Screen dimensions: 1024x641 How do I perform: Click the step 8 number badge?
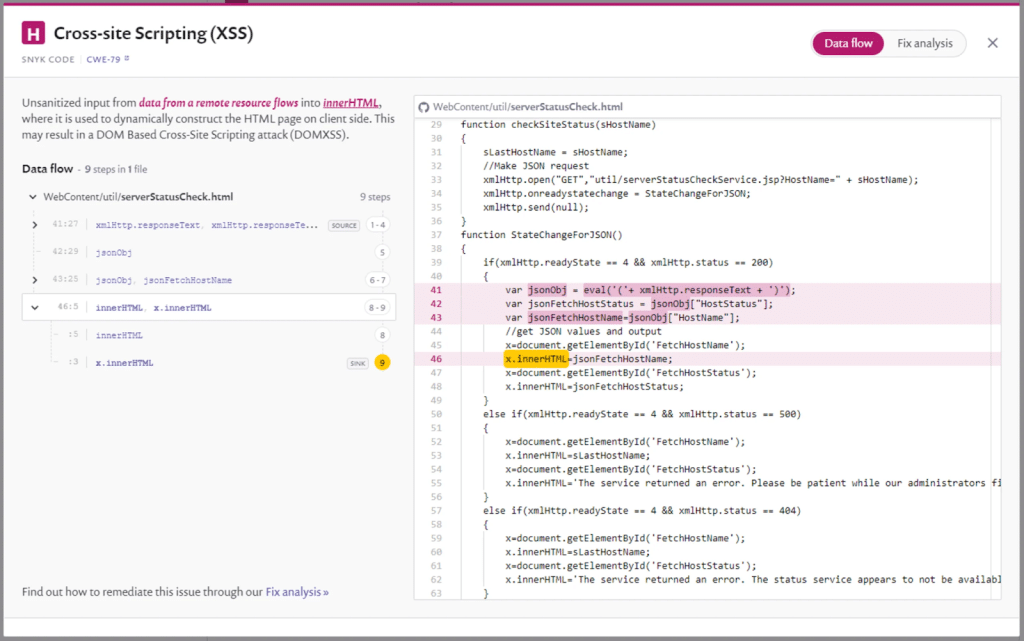pyautogui.click(x=382, y=336)
